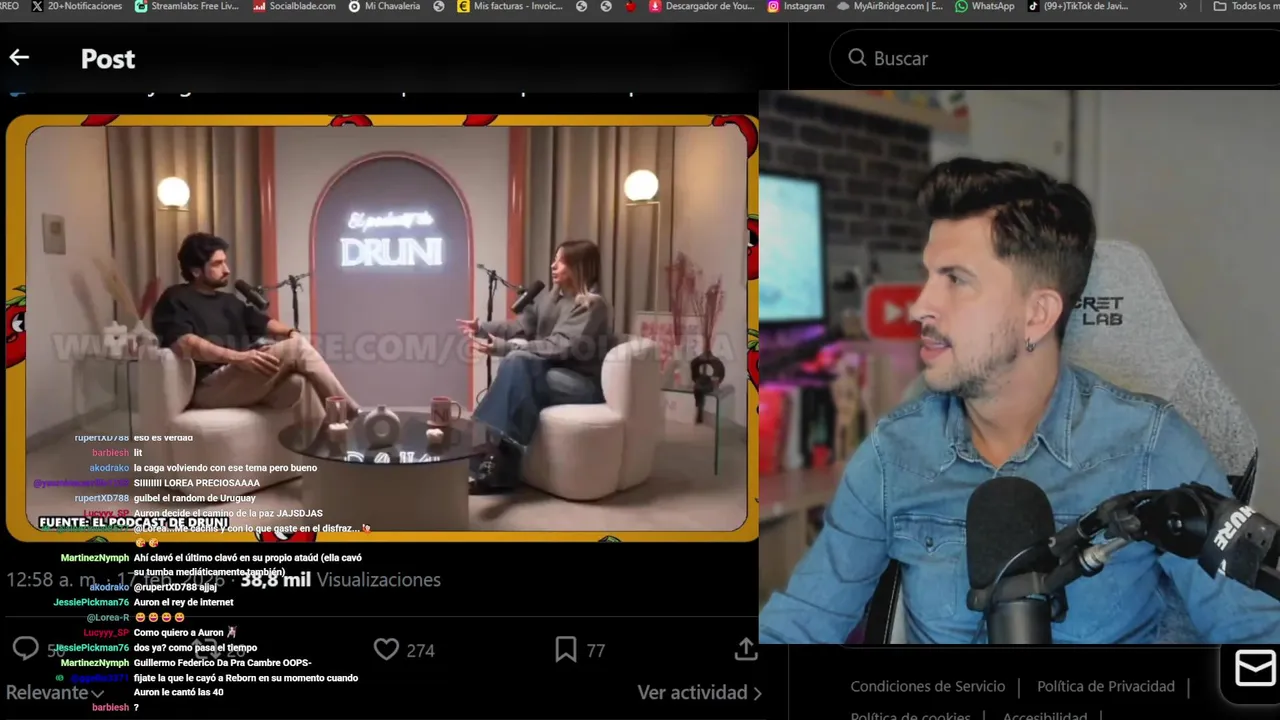Show more bookmarks with the double chevron
This screenshot has width=1280, height=720.
[1183, 6]
